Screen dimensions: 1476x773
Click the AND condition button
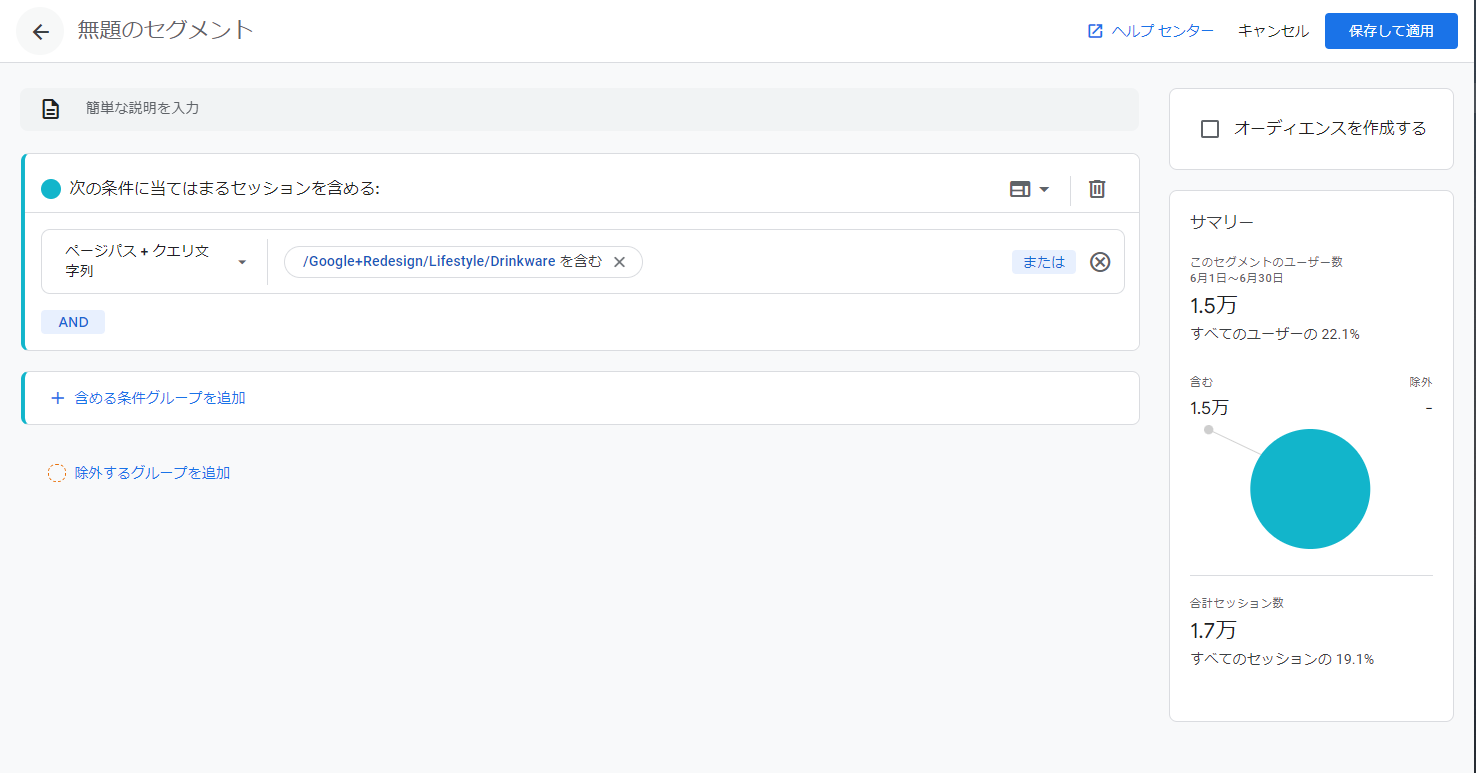pyautogui.click(x=73, y=322)
